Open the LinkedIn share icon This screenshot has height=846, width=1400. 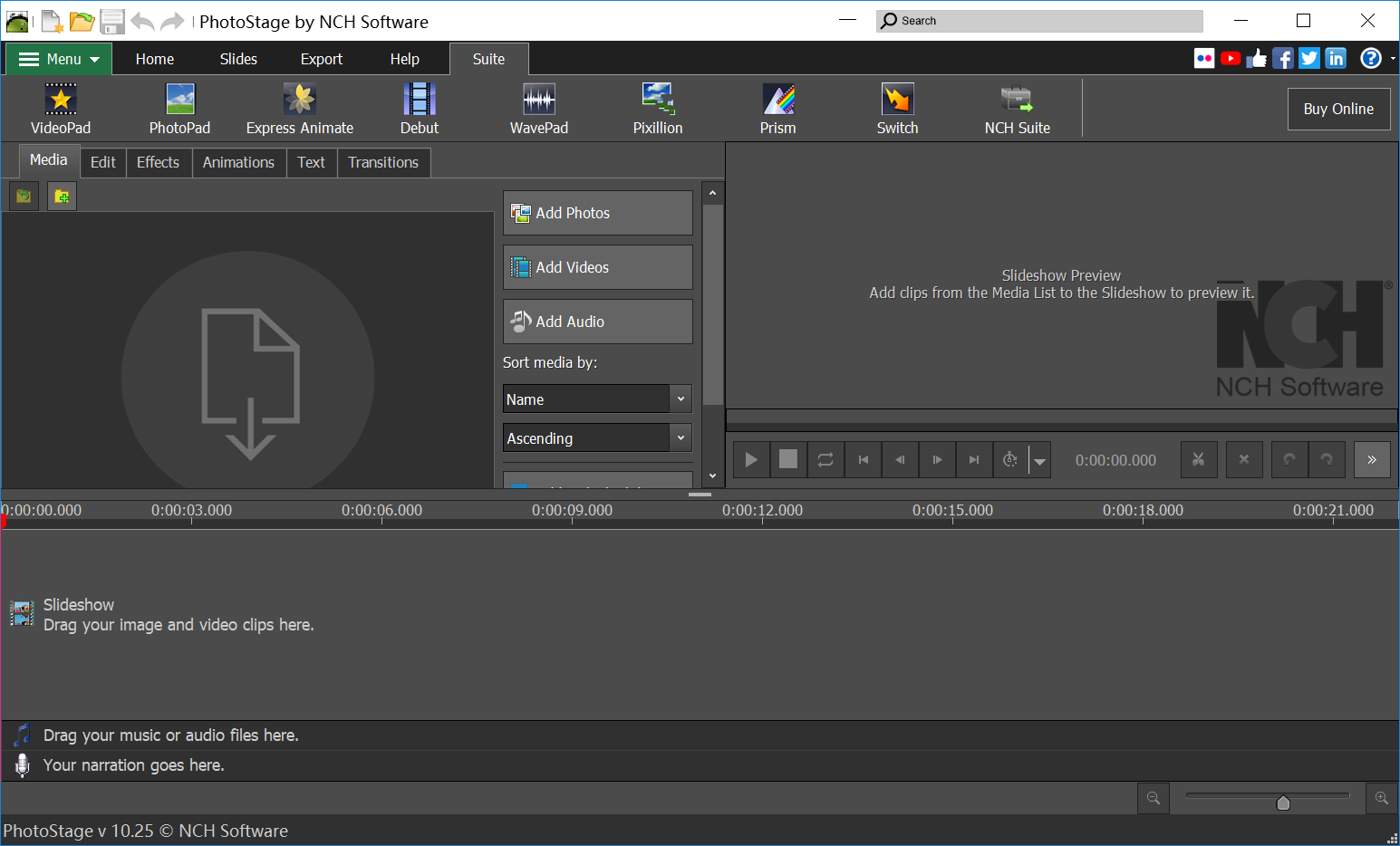pyautogui.click(x=1336, y=59)
